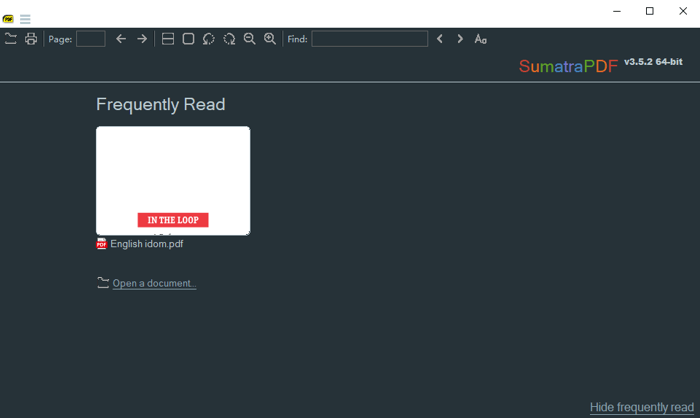Click the Open file toolbar icon
The width and height of the screenshot is (700, 418).
(11, 39)
